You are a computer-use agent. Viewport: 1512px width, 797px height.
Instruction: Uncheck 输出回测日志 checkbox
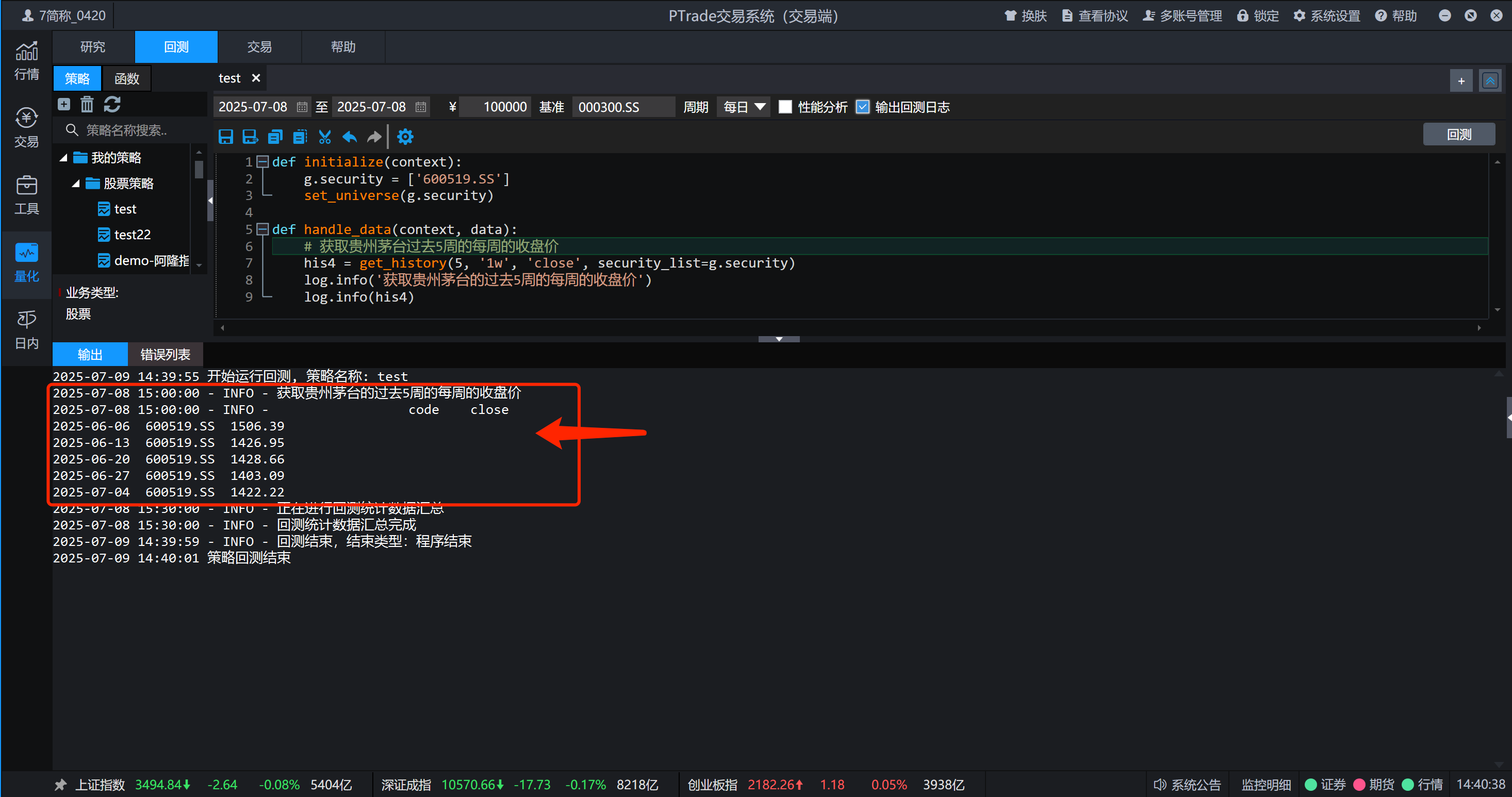tap(862, 107)
